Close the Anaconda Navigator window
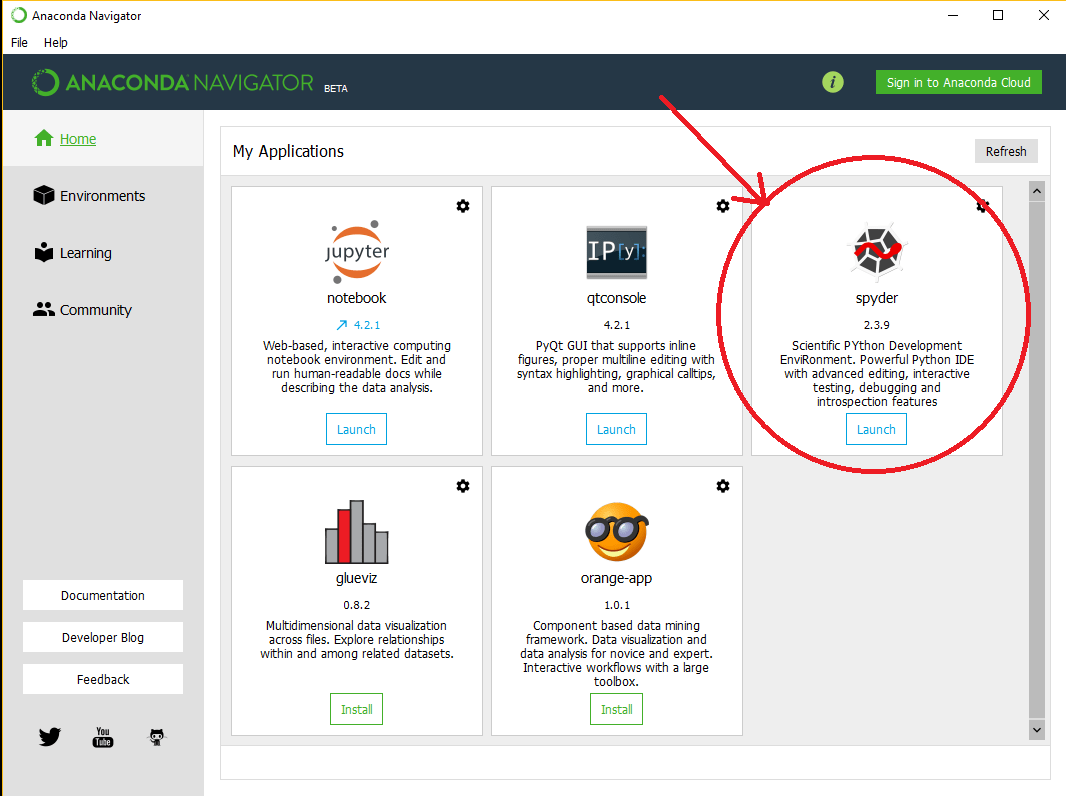This screenshot has height=796, width=1066. pos(1044,15)
